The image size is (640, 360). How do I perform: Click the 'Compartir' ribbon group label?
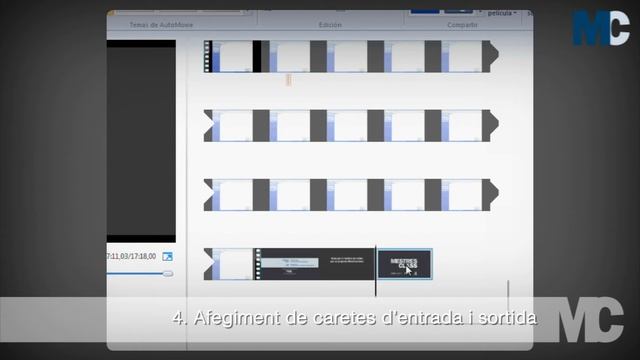pyautogui.click(x=462, y=25)
